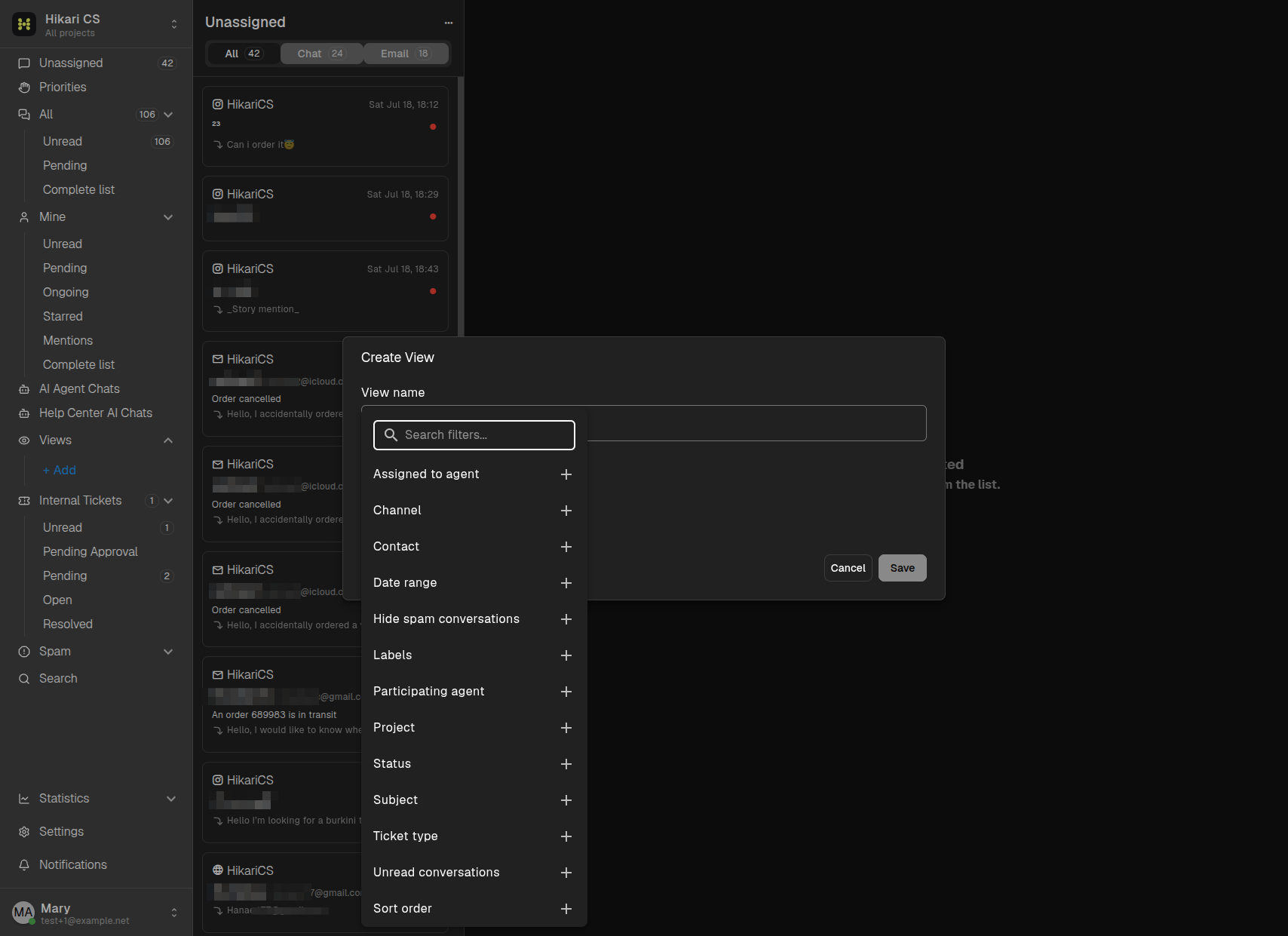Add the Labels filter with plus
Screen dimensions: 1288x936
pyautogui.click(x=566, y=655)
